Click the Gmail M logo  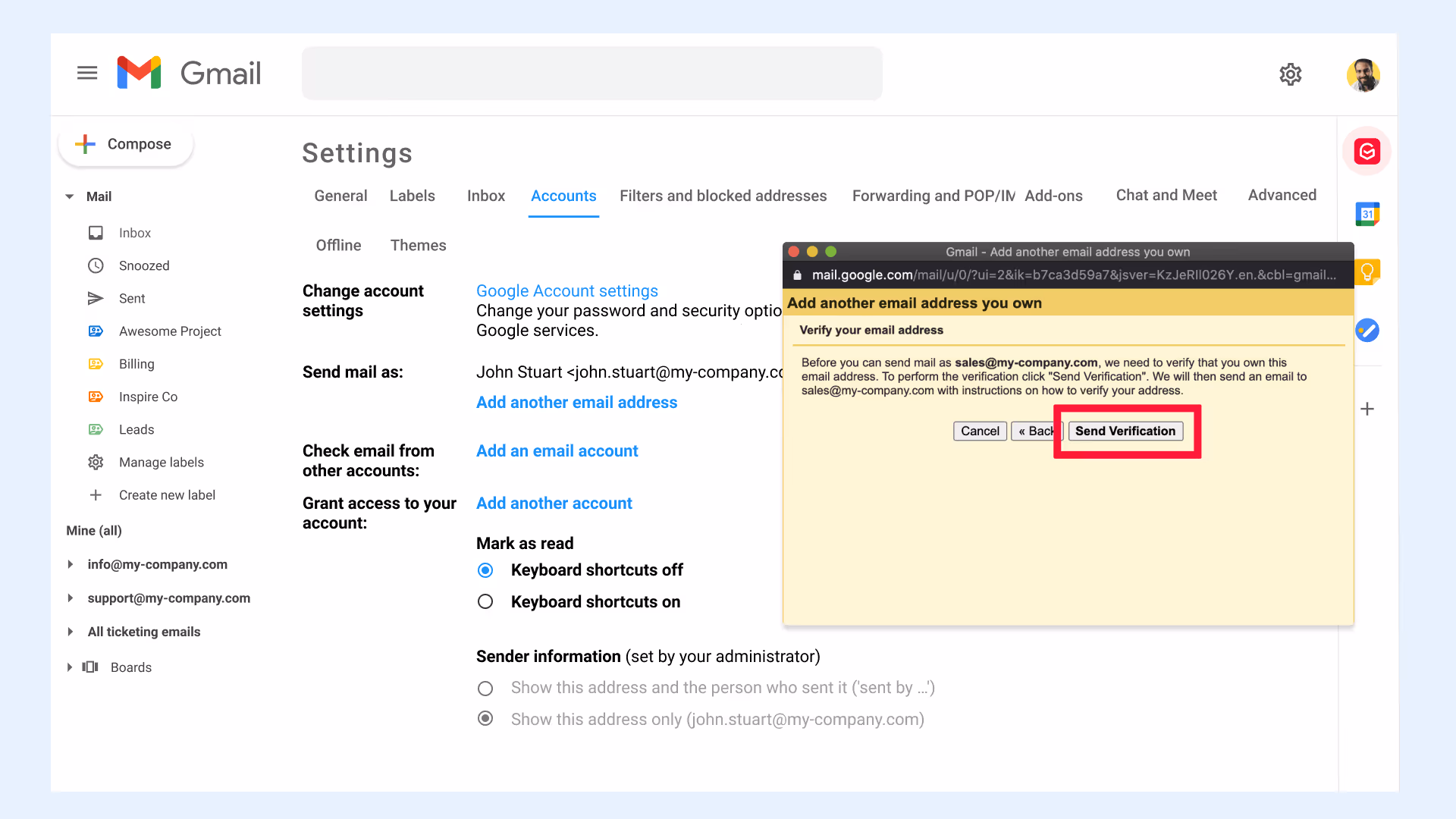[139, 73]
